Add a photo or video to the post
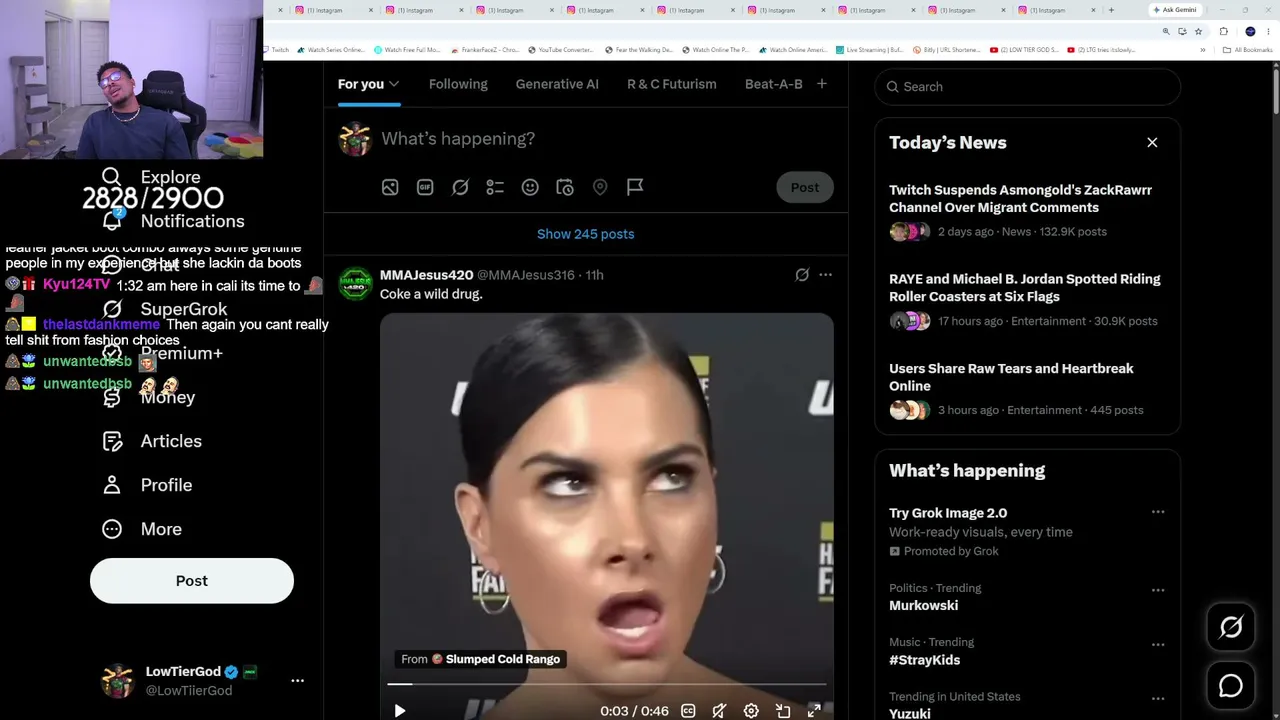This screenshot has width=1280, height=720. click(x=390, y=187)
